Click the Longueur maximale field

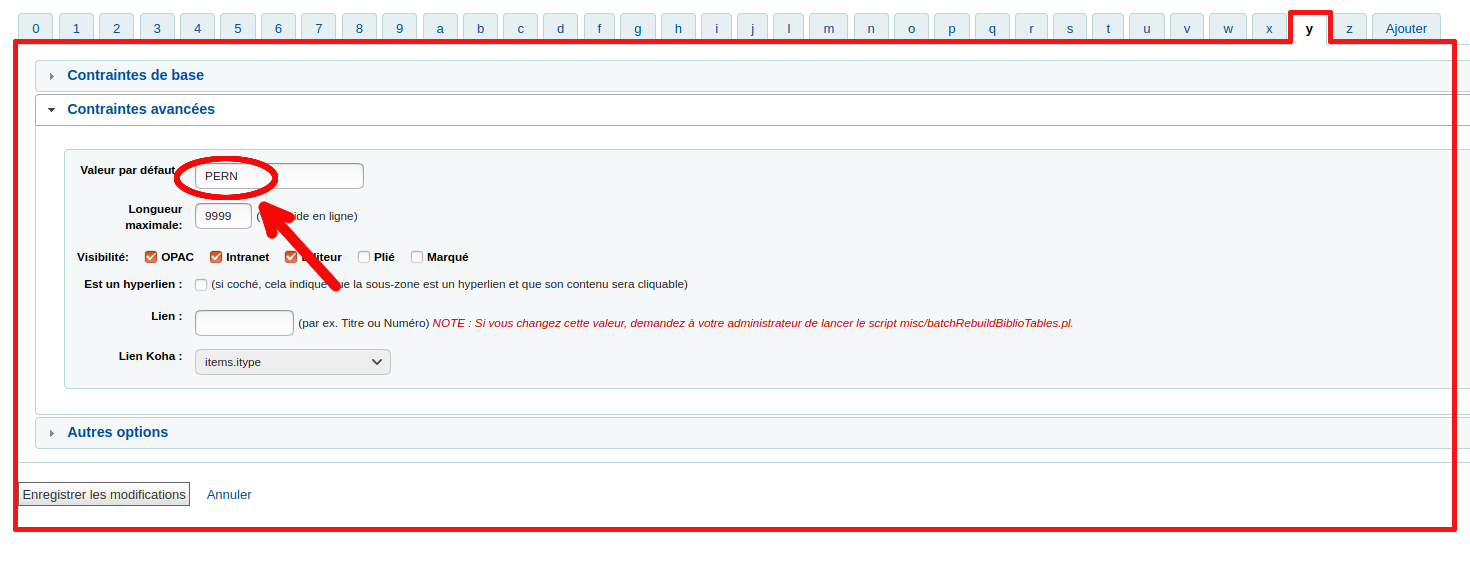(x=223, y=216)
